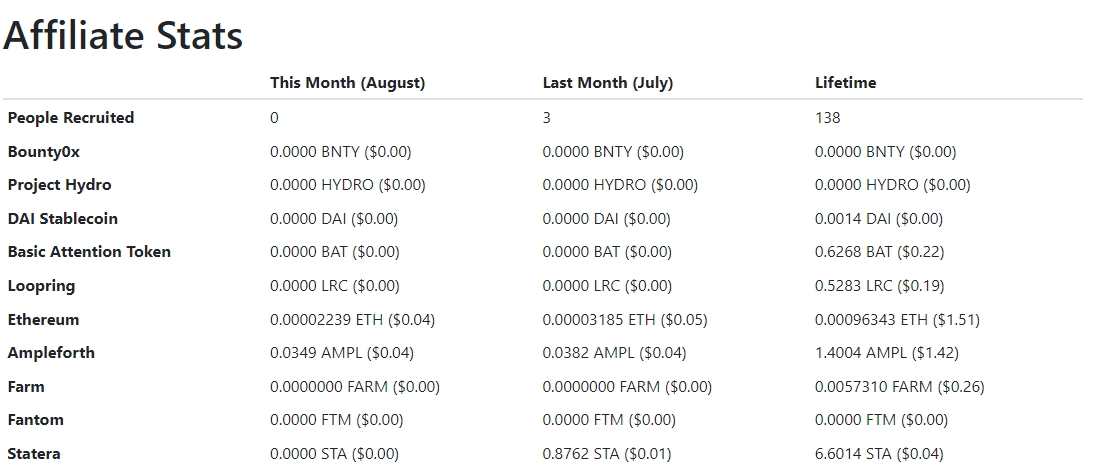Select Statera August value 0.0000 STA
Viewport: 1095px width, 476px height.
point(335,454)
